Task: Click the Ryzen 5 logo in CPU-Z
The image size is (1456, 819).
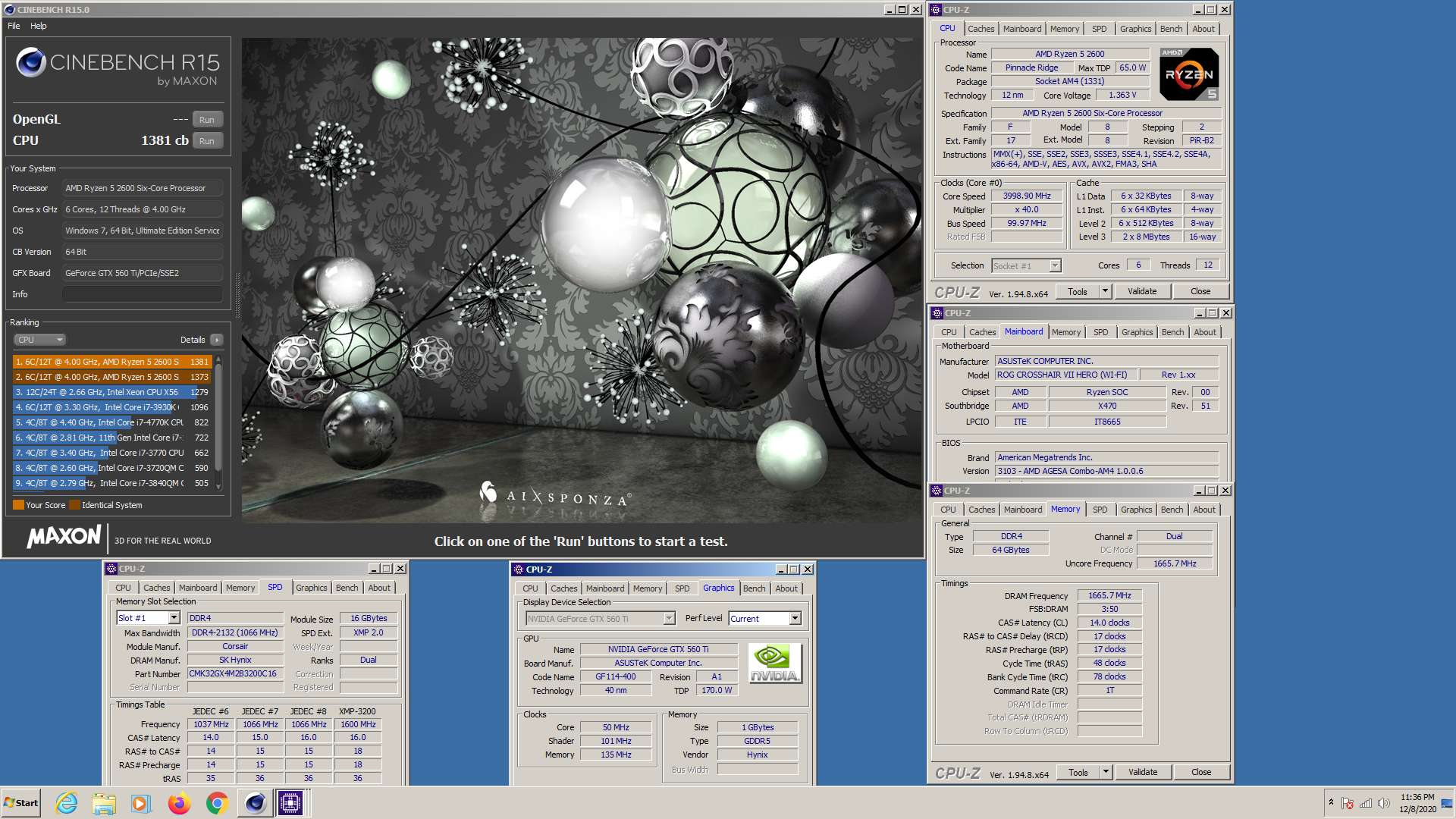Action: coord(1189,74)
